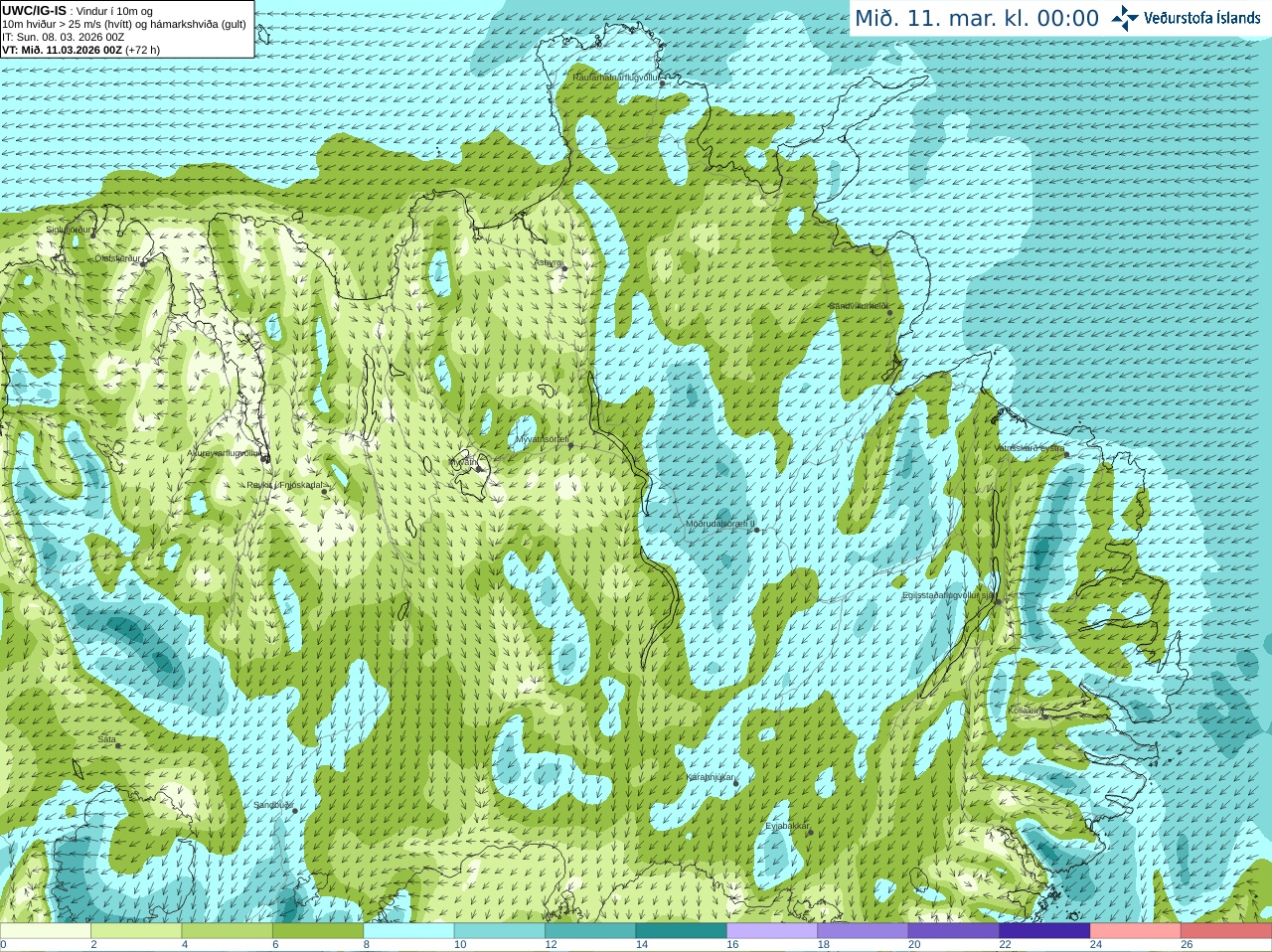The width and height of the screenshot is (1272, 952).
Task: Select the Eyjabakkar station label
Action: click(787, 826)
